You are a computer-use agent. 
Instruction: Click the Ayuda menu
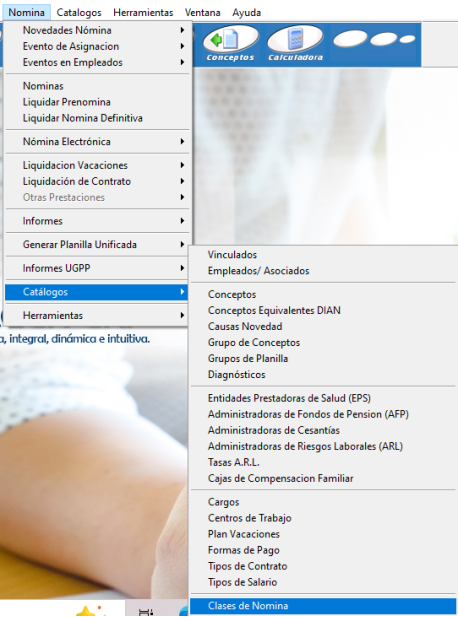(247, 13)
